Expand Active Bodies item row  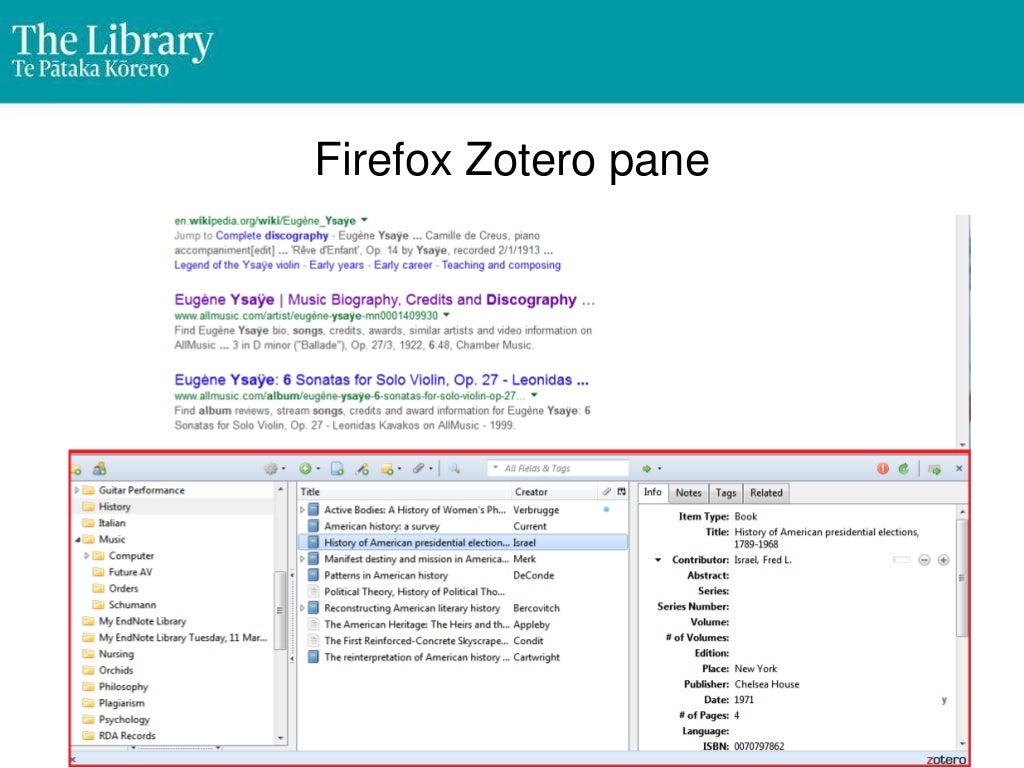302,509
